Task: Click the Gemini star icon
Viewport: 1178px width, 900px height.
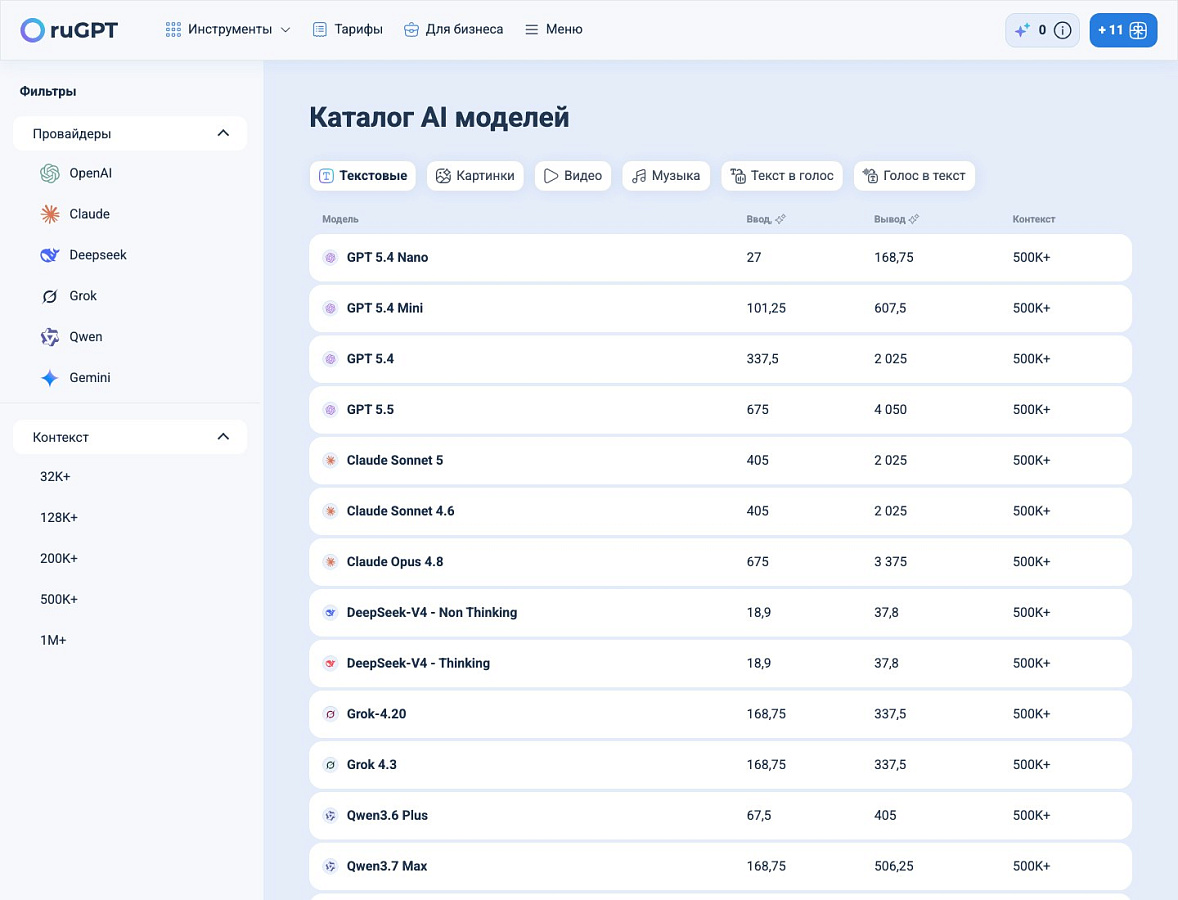Action: point(50,378)
